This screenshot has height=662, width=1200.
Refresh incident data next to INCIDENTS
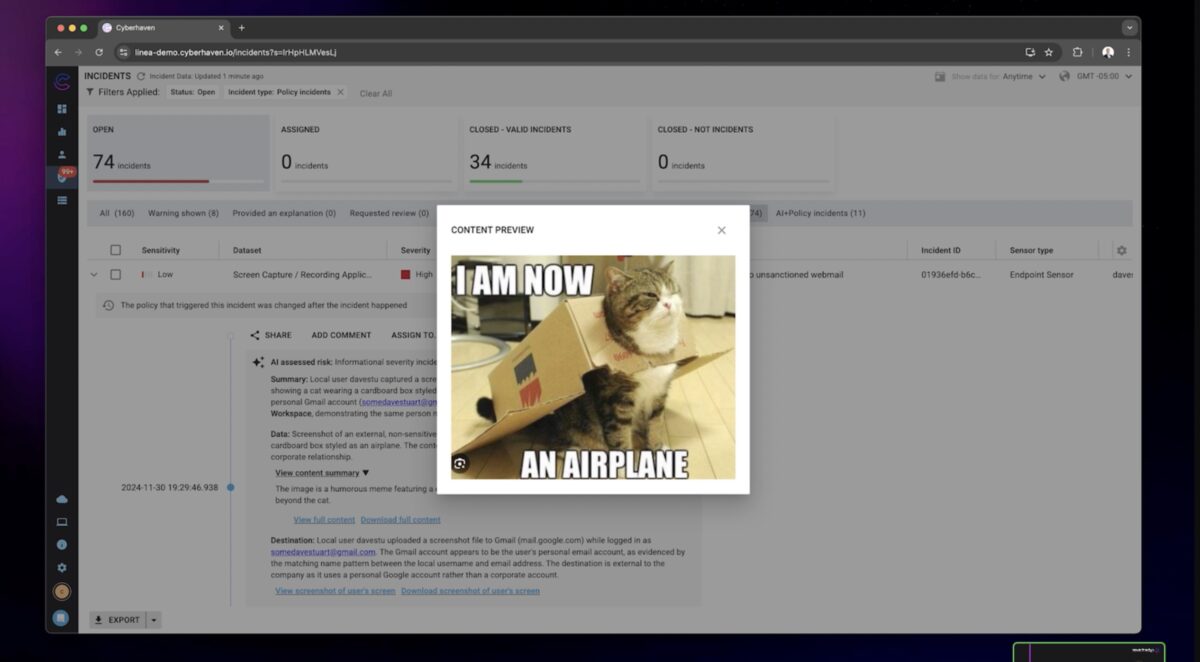coord(141,76)
